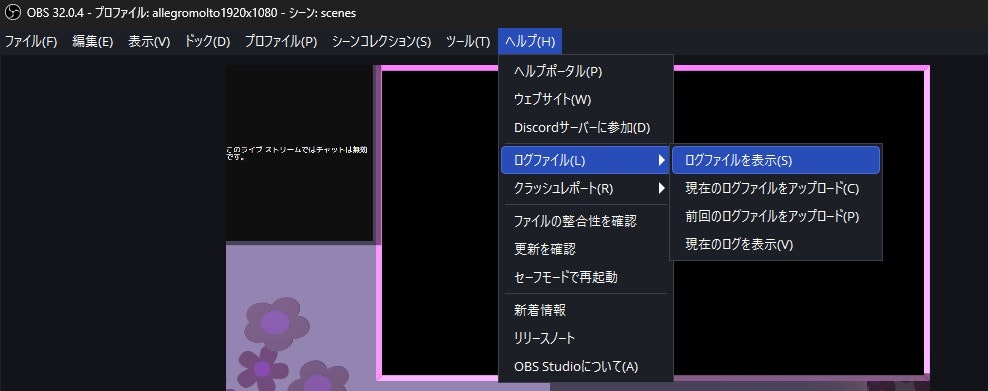Open リリースノート entry
988x391 pixels.
click(585, 338)
